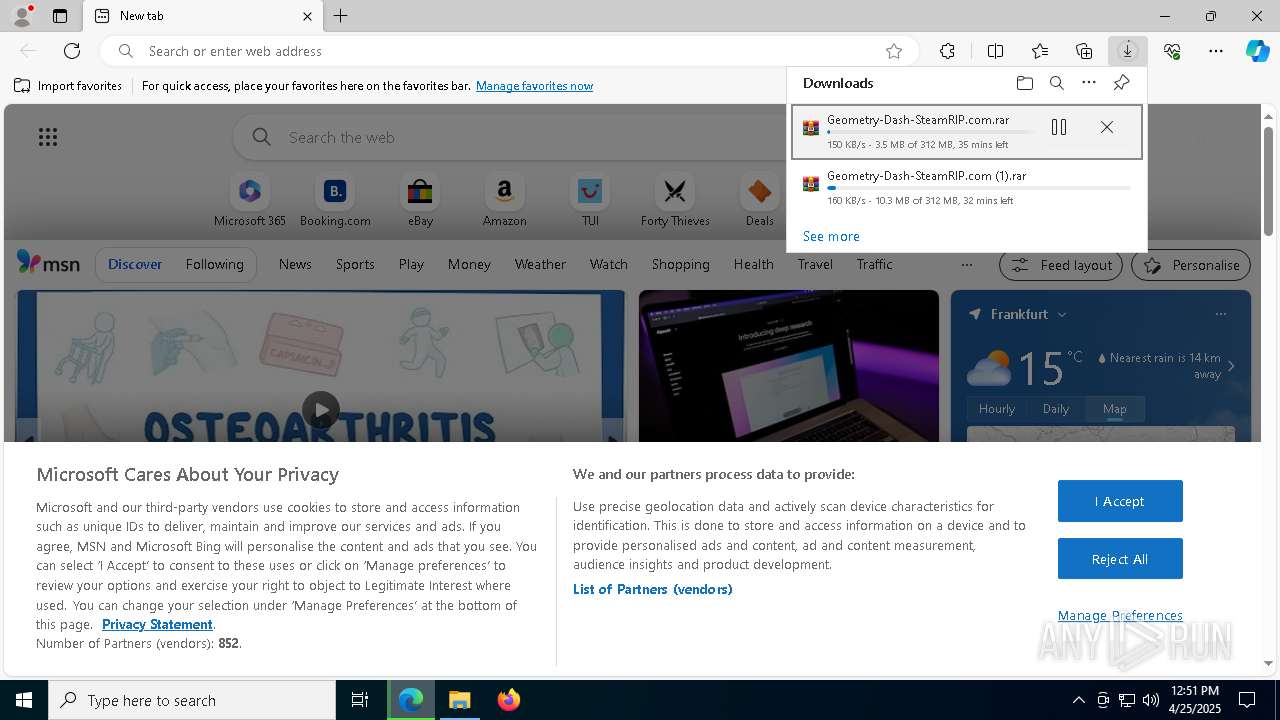
Task: Open the tab actions menu icon
Action: click(60, 16)
